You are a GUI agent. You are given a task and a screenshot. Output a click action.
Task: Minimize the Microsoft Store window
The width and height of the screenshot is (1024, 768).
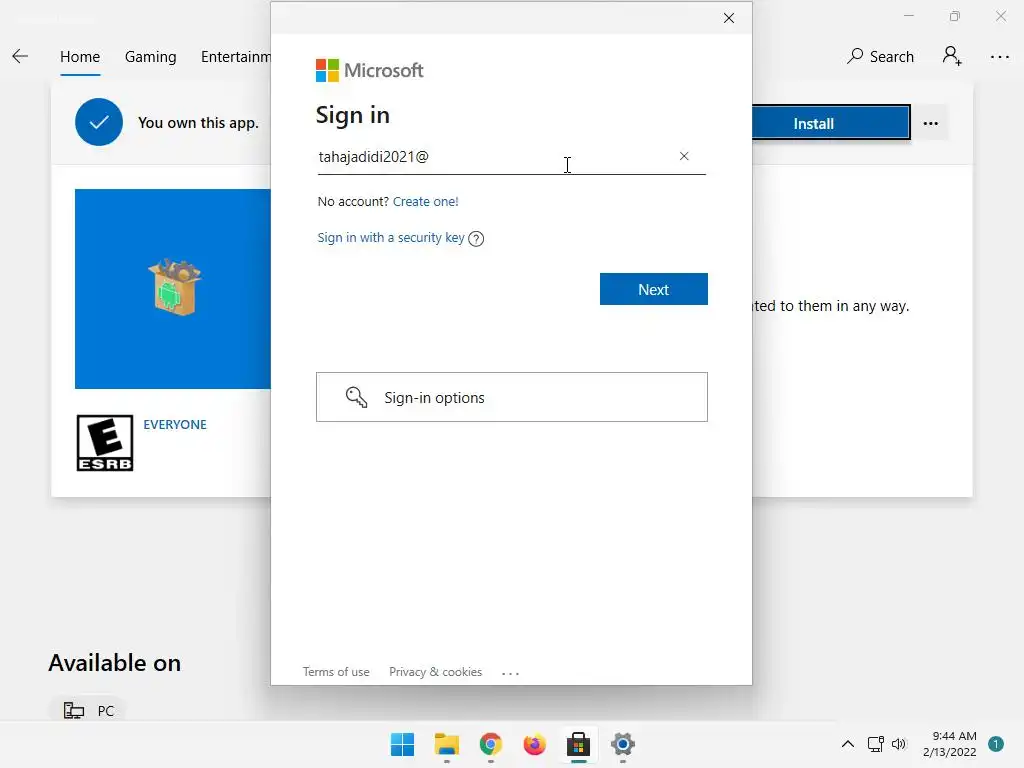click(908, 16)
